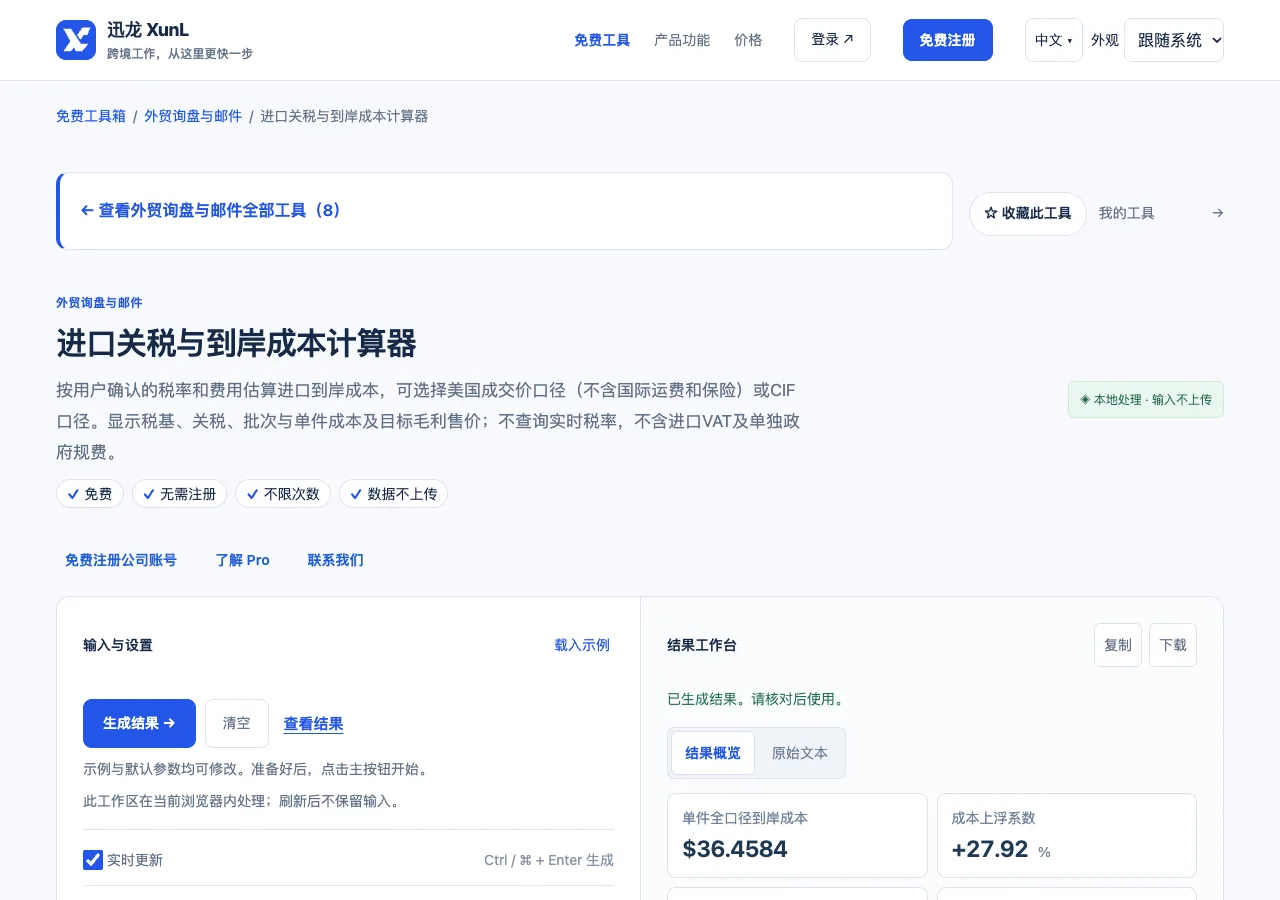Click the 联系我们 link
Viewport: 1280px width, 900px height.
click(x=336, y=560)
